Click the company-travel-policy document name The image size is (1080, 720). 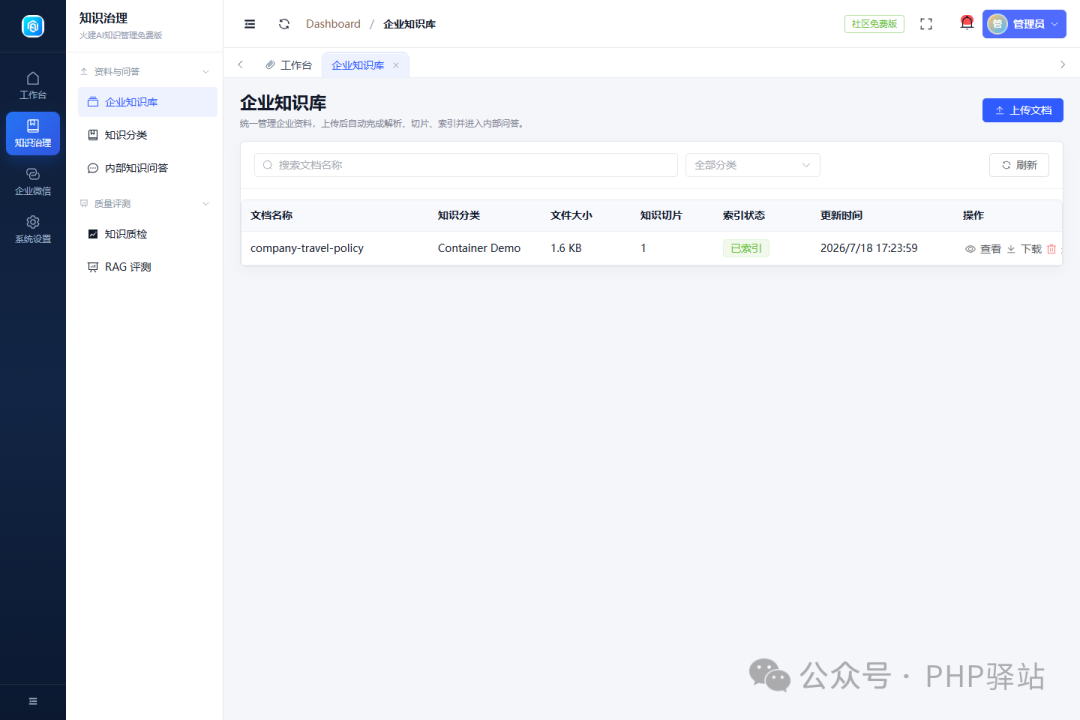[x=307, y=248]
